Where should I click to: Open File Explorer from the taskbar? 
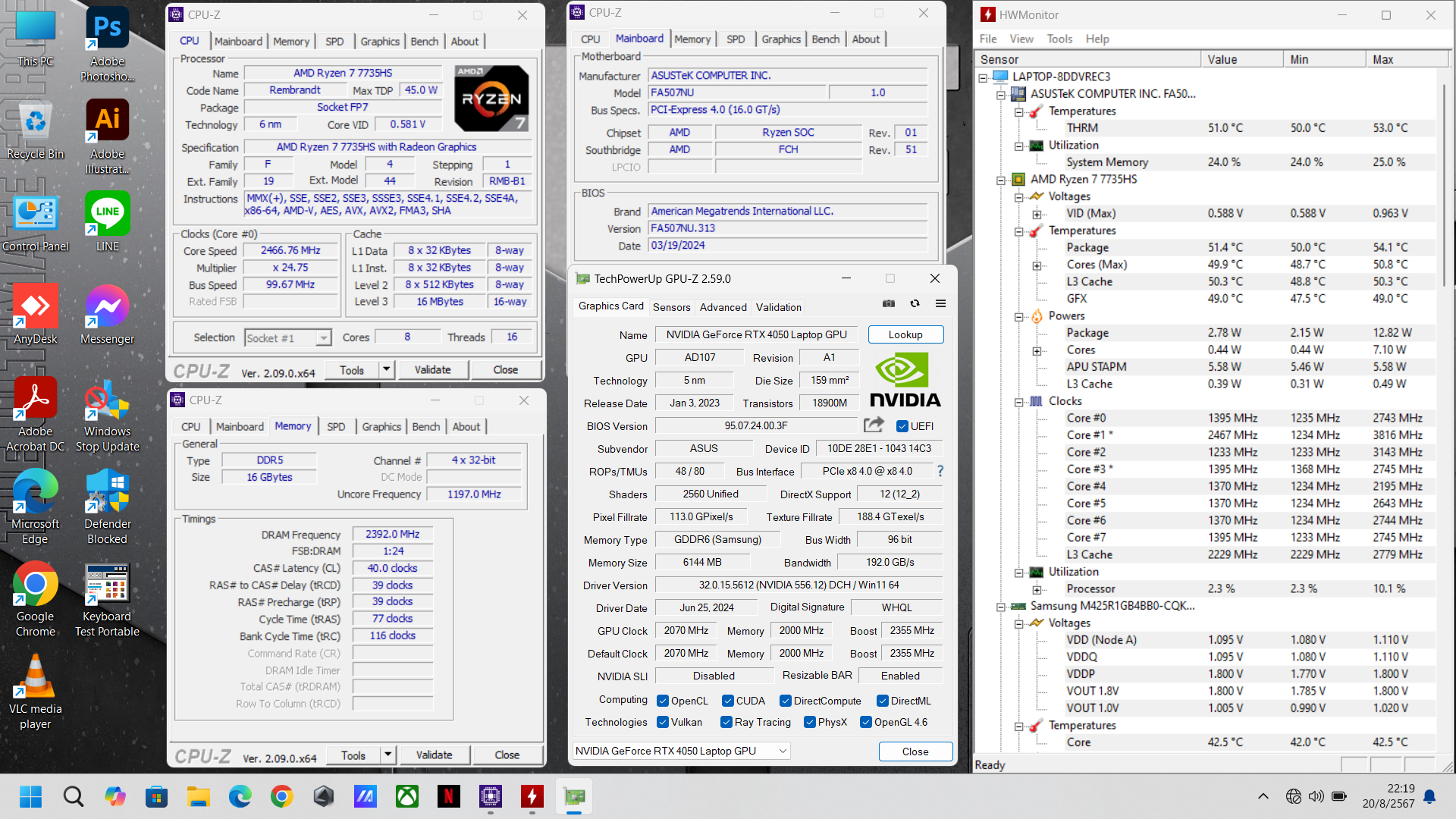[199, 796]
